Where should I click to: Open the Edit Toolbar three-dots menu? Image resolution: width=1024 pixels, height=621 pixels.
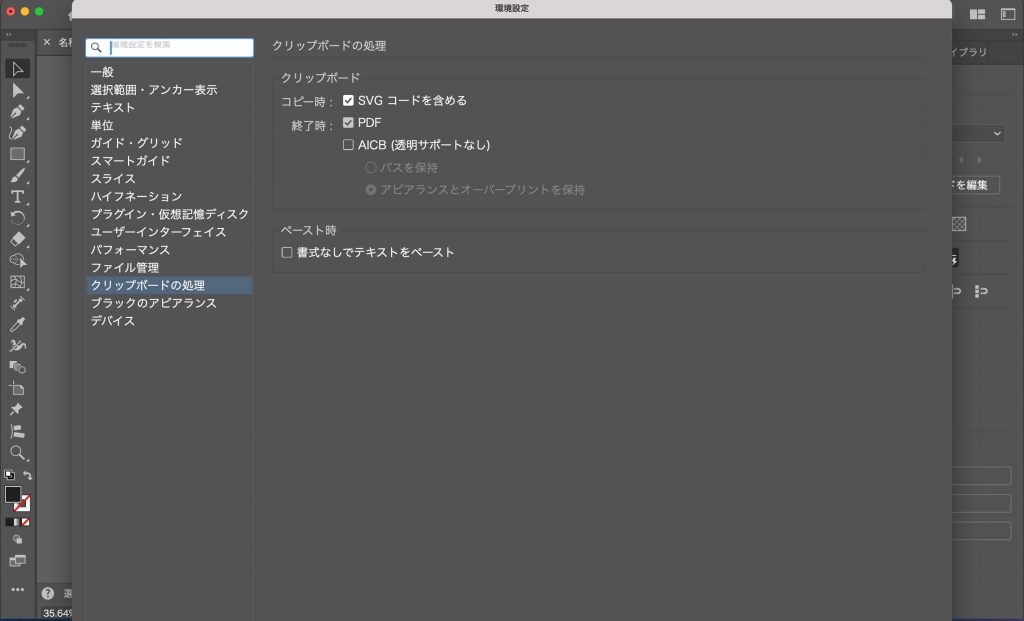17,590
